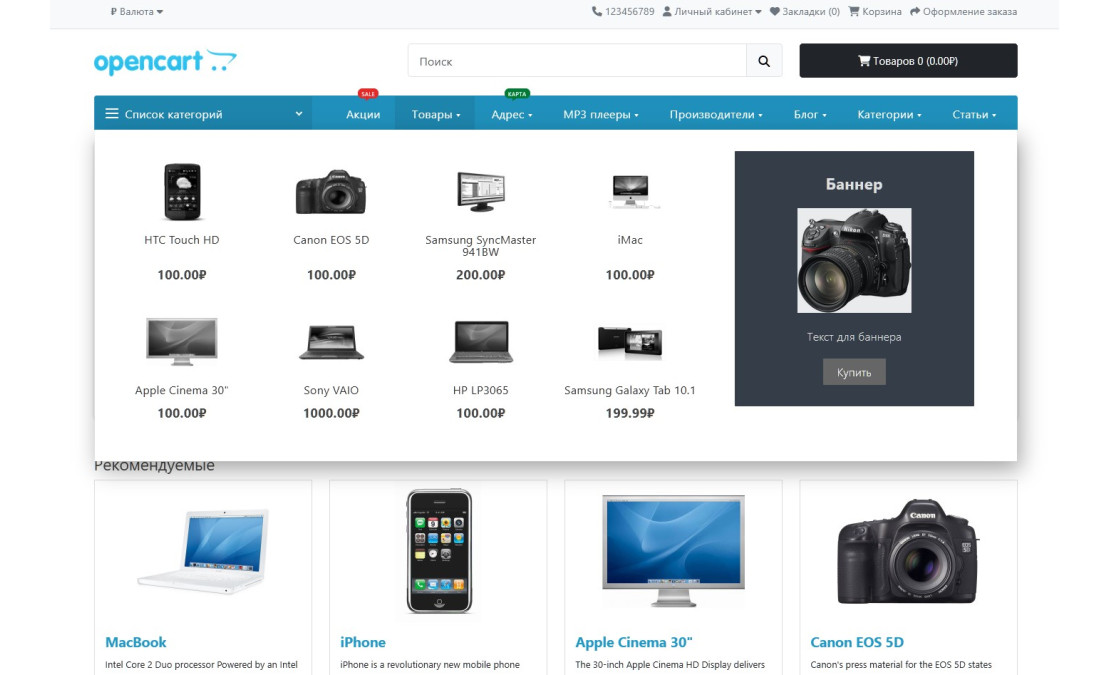This screenshot has width=1110, height=675.
Task: Open the Производители menu
Action: click(x=716, y=114)
